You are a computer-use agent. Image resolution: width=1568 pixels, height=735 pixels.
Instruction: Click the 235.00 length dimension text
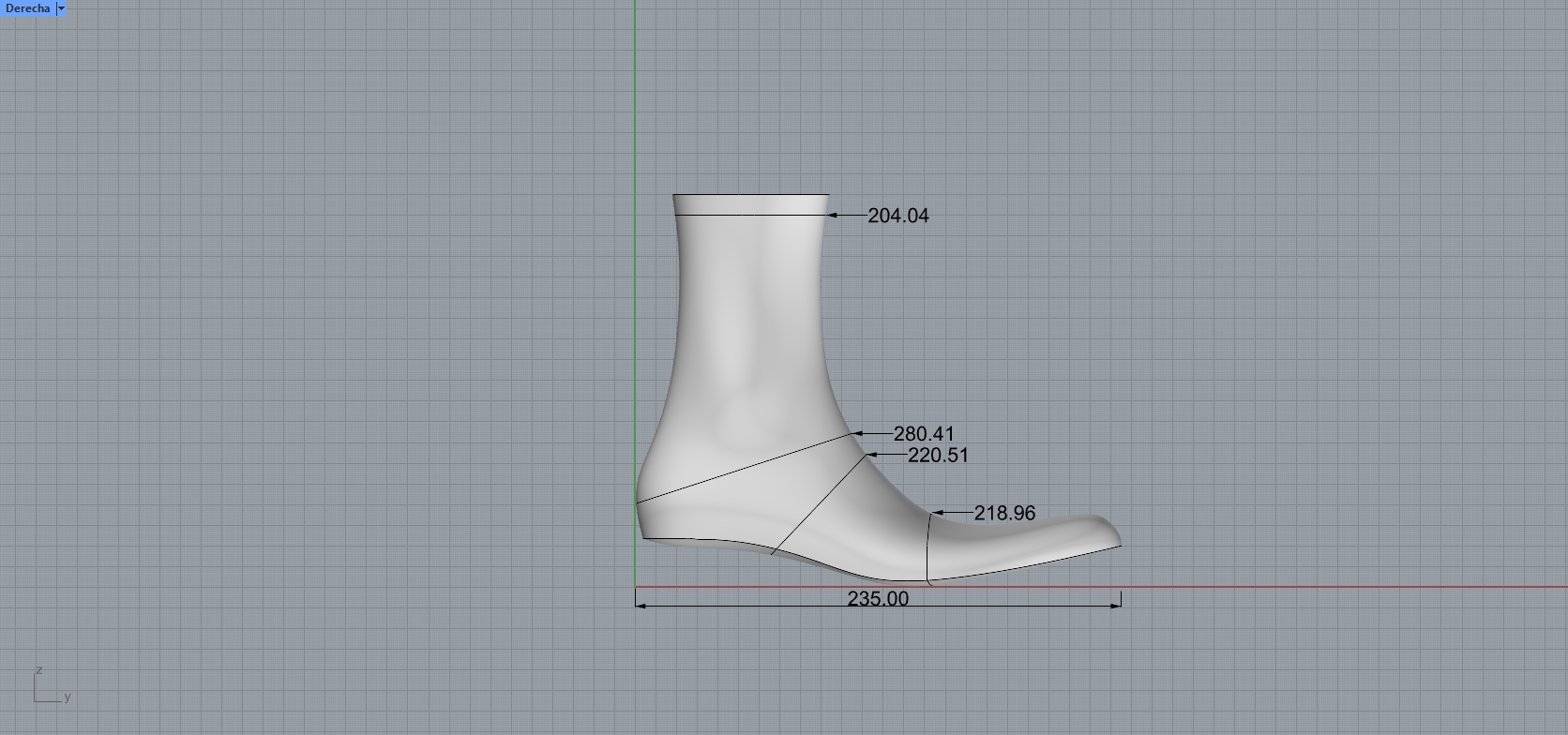tap(877, 599)
